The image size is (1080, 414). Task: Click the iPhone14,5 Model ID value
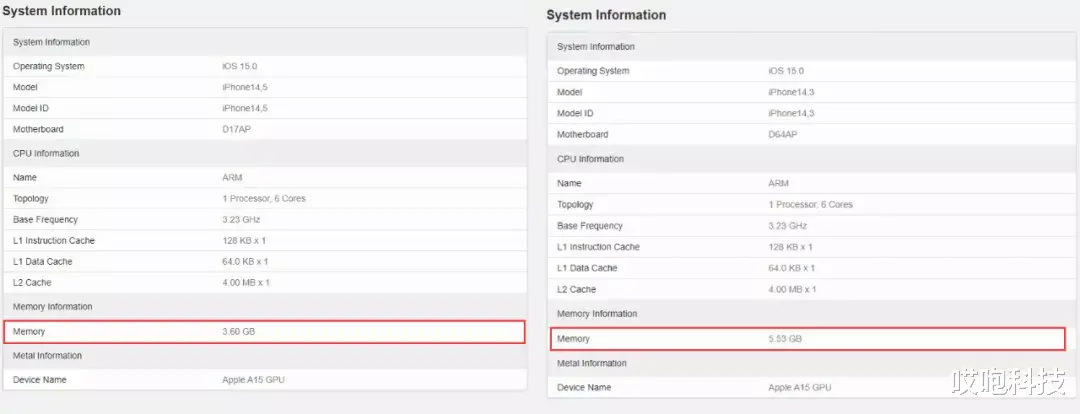click(244, 108)
